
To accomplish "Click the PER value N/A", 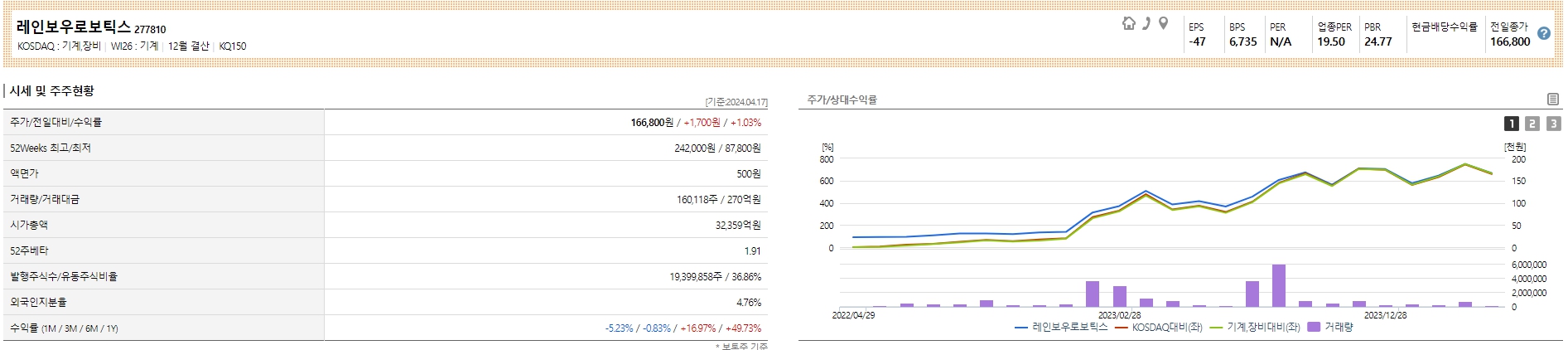I will pyautogui.click(x=1281, y=41).
